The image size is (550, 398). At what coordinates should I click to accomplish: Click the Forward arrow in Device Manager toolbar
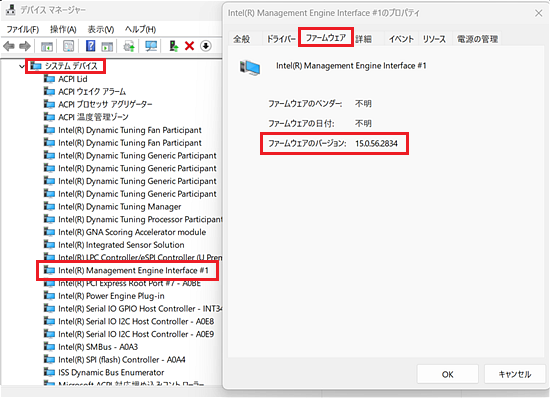(25, 46)
